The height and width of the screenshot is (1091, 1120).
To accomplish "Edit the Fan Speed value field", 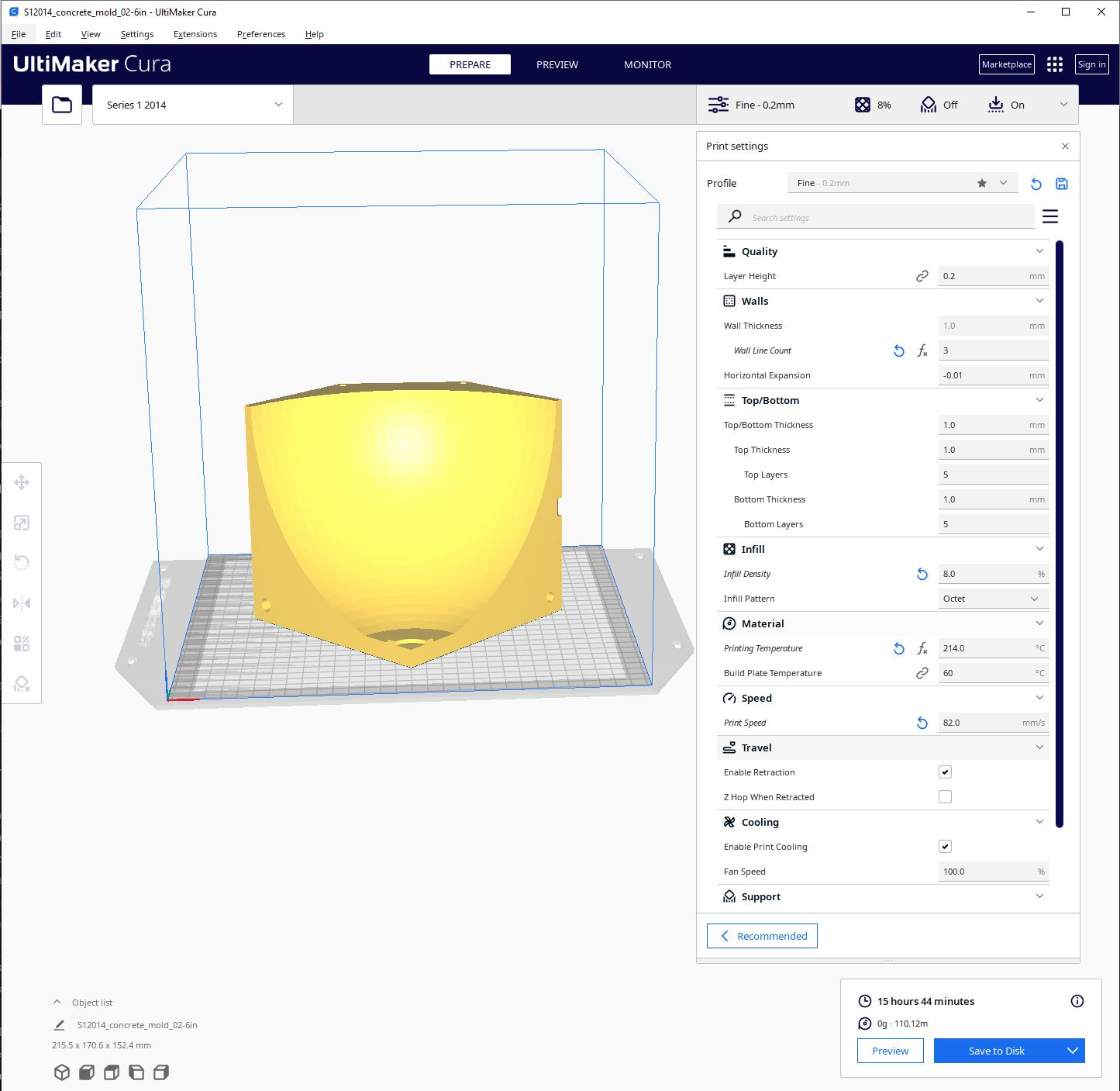I will click(x=994, y=872).
